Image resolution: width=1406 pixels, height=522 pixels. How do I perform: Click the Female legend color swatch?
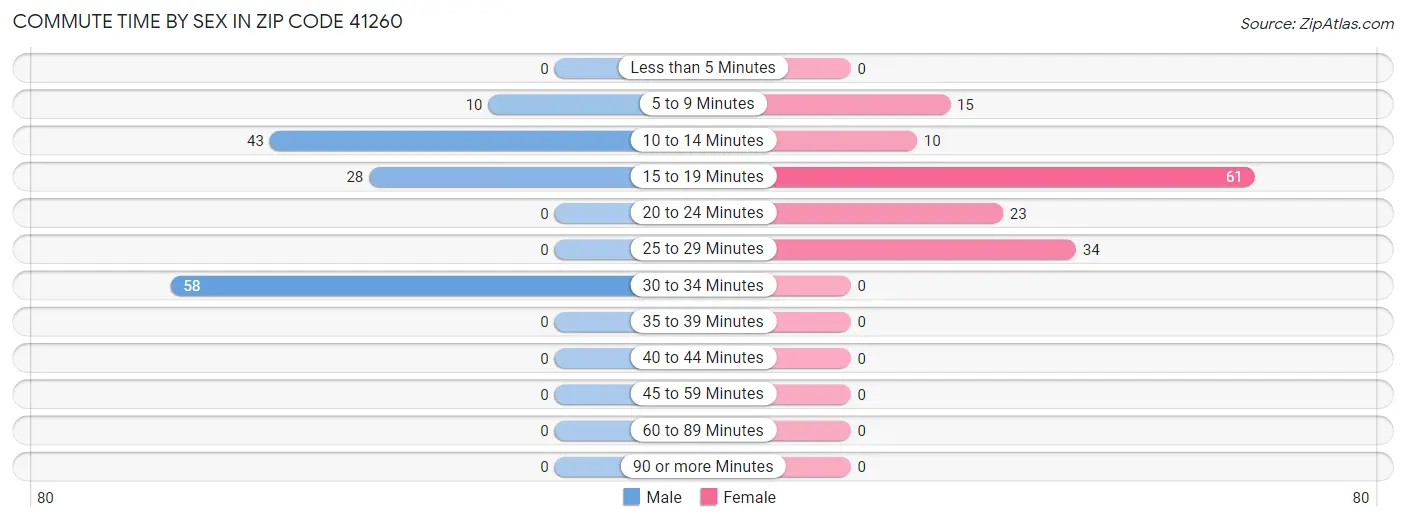(x=709, y=497)
